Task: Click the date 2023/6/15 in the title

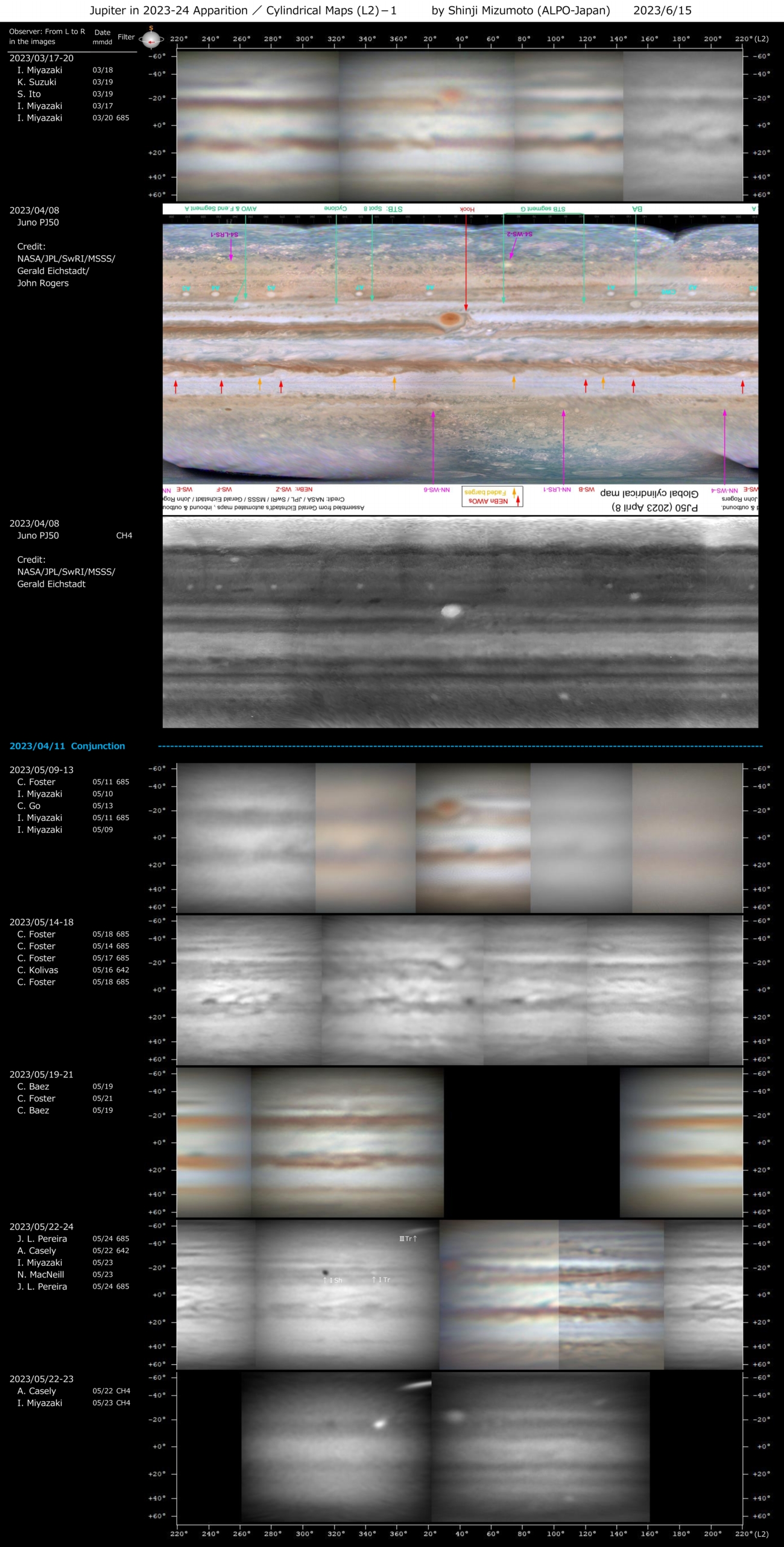Action: [662, 10]
